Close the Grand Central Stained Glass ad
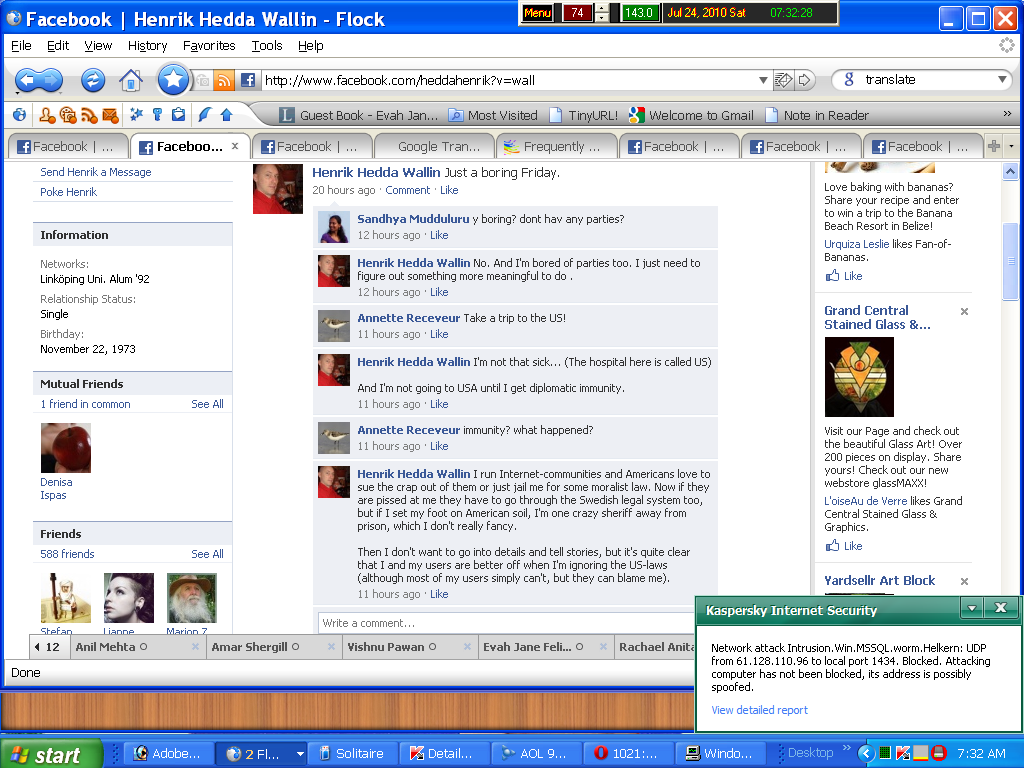Viewport: 1024px width, 768px height. click(964, 312)
